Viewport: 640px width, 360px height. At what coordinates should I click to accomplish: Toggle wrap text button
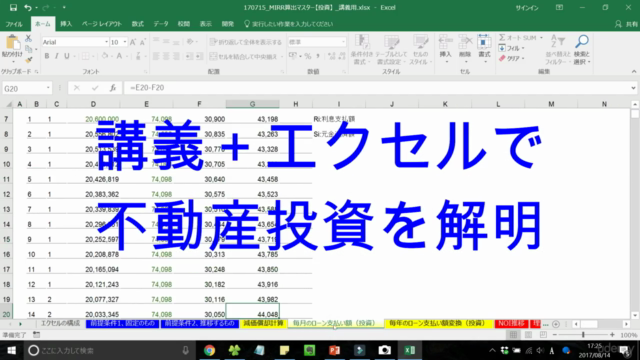coord(246,42)
